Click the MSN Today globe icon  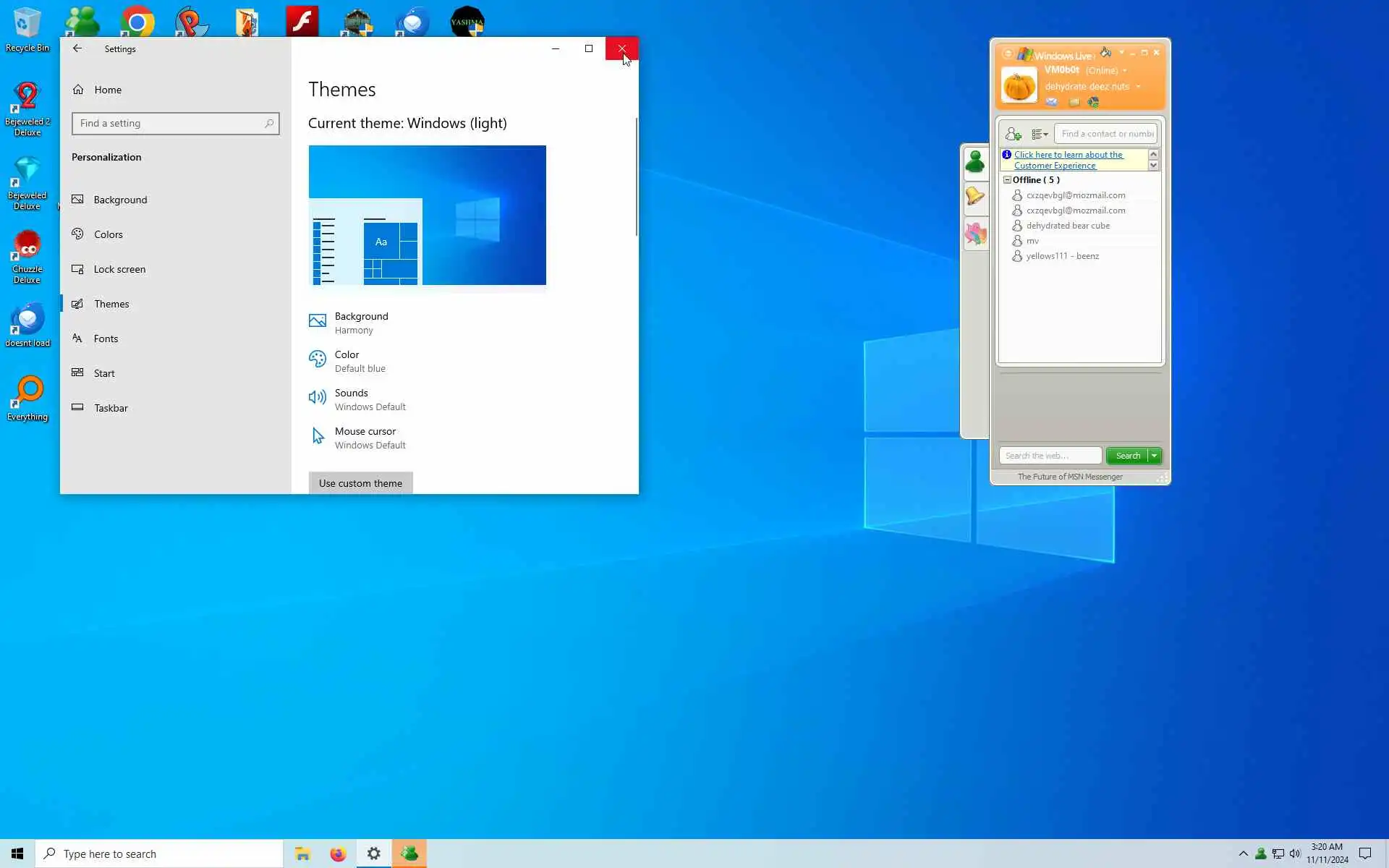(x=1093, y=102)
